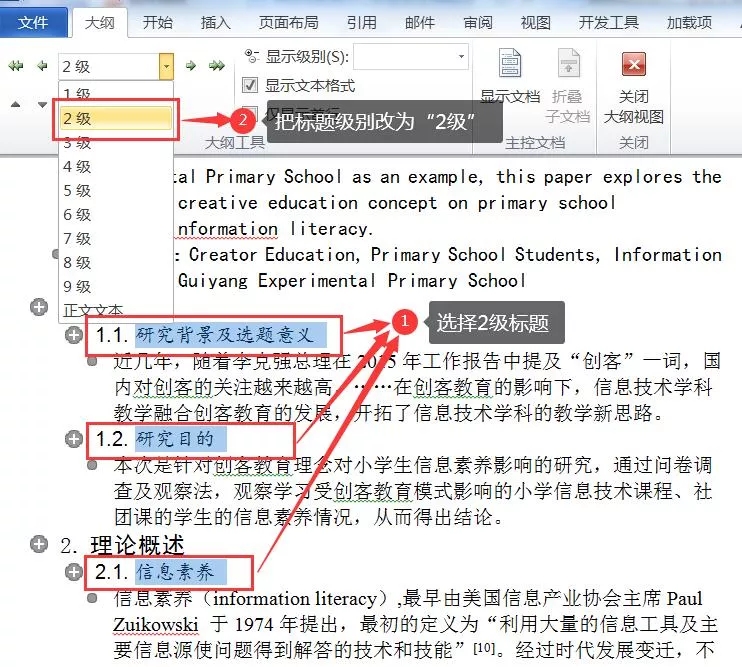Click heading 2. 理论概述
This screenshot has height=667, width=742.
(x=122, y=545)
